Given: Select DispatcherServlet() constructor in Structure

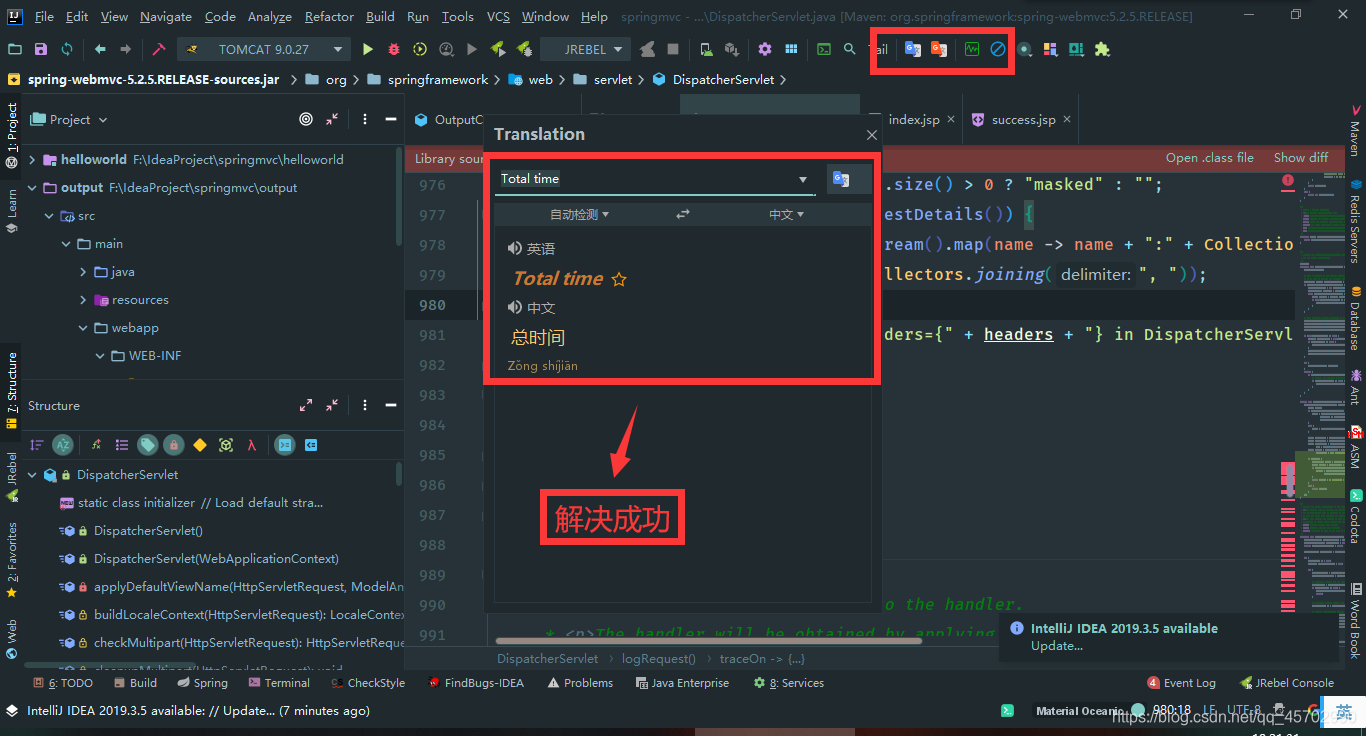Looking at the screenshot, I should pos(148,531).
